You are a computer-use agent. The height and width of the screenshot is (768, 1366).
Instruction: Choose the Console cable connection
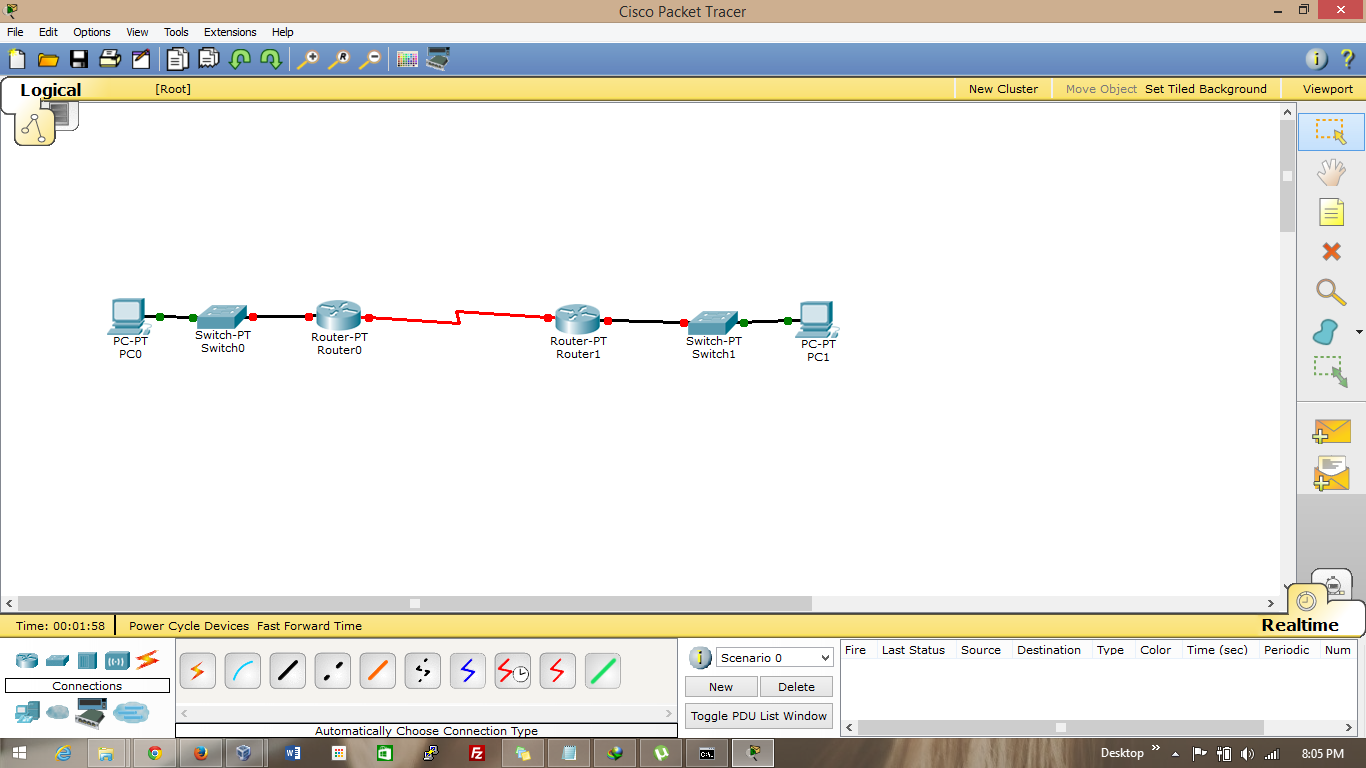[x=243, y=671]
